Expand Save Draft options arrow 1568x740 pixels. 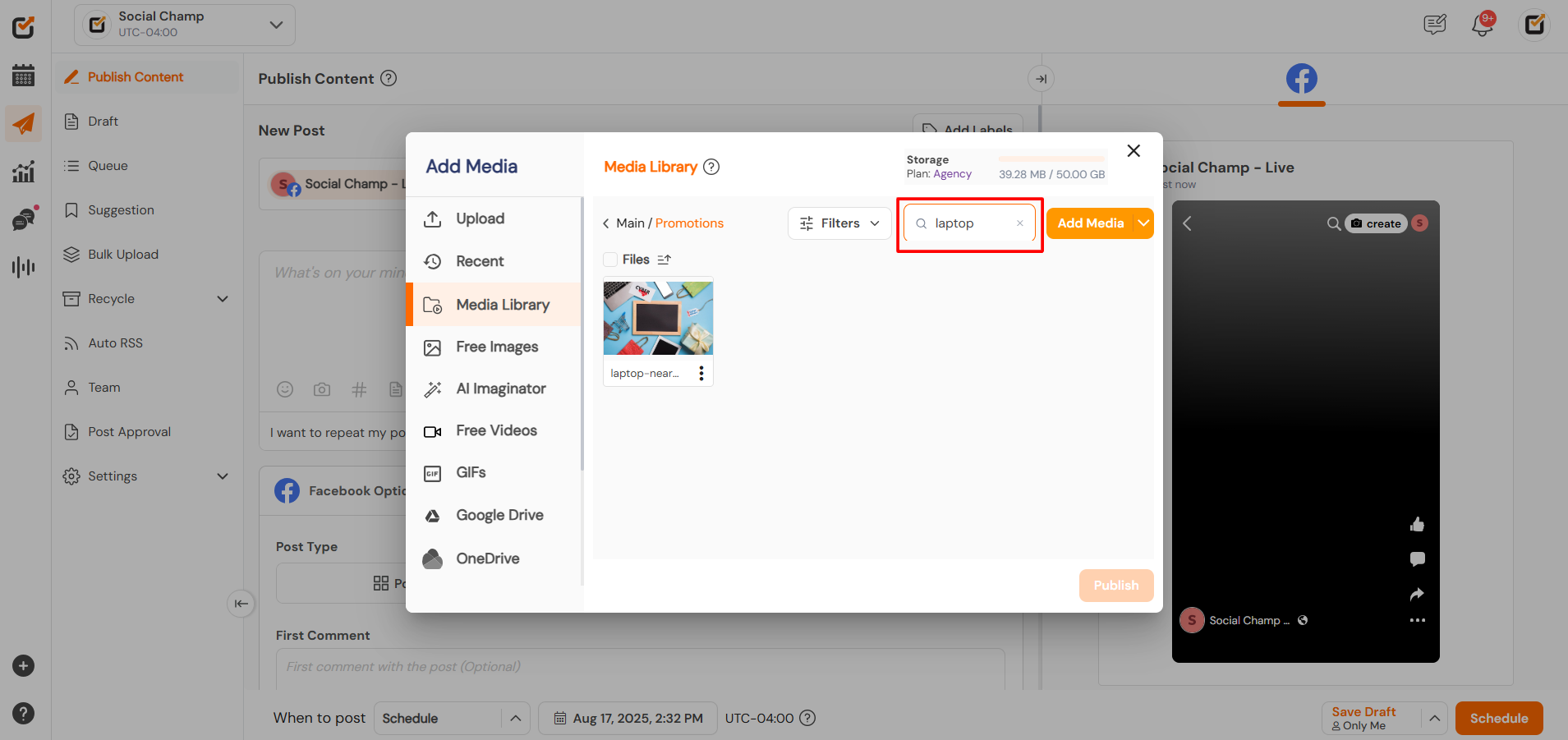coord(1434,718)
